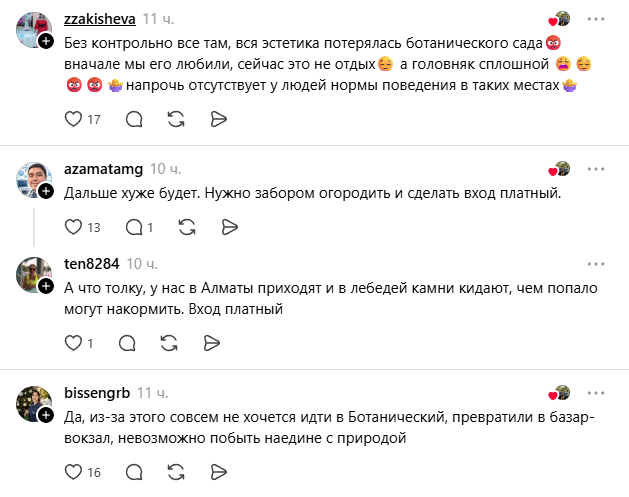629x497 pixels.
Task: Repost zzakisheva's comment
Action: click(176, 119)
